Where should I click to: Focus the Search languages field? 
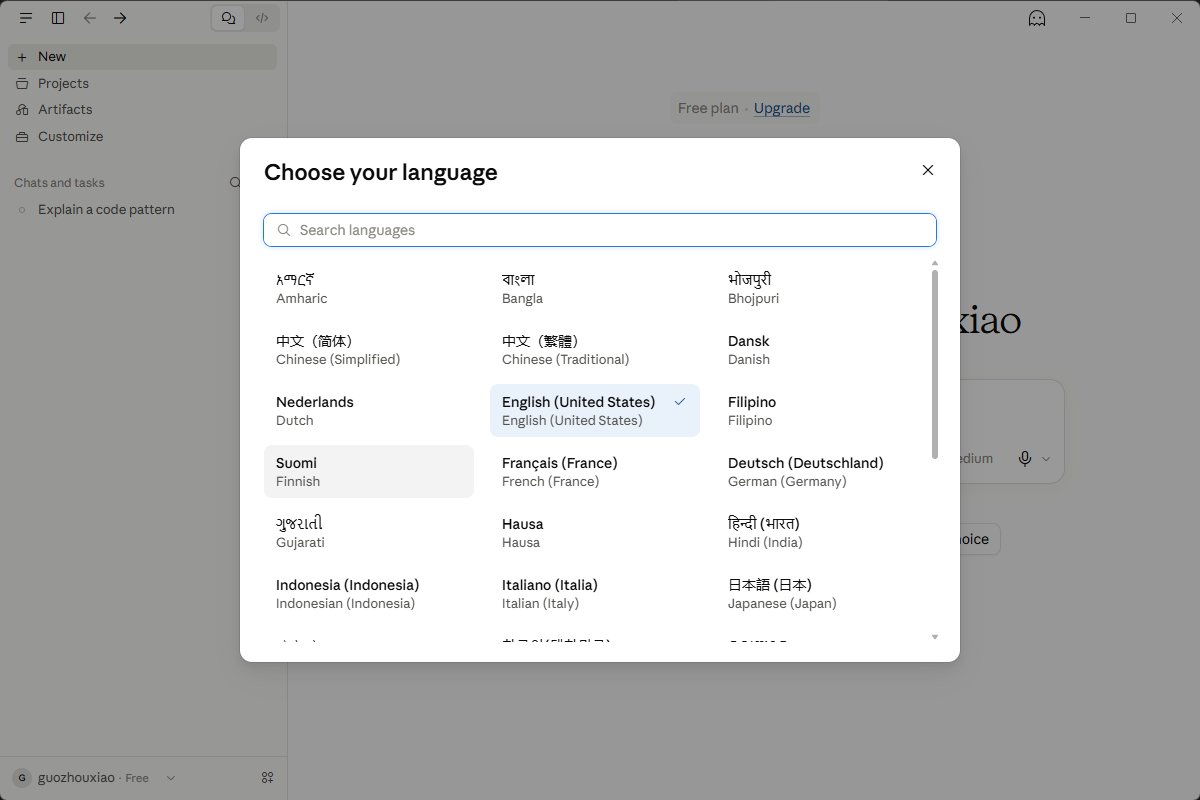[x=600, y=230]
